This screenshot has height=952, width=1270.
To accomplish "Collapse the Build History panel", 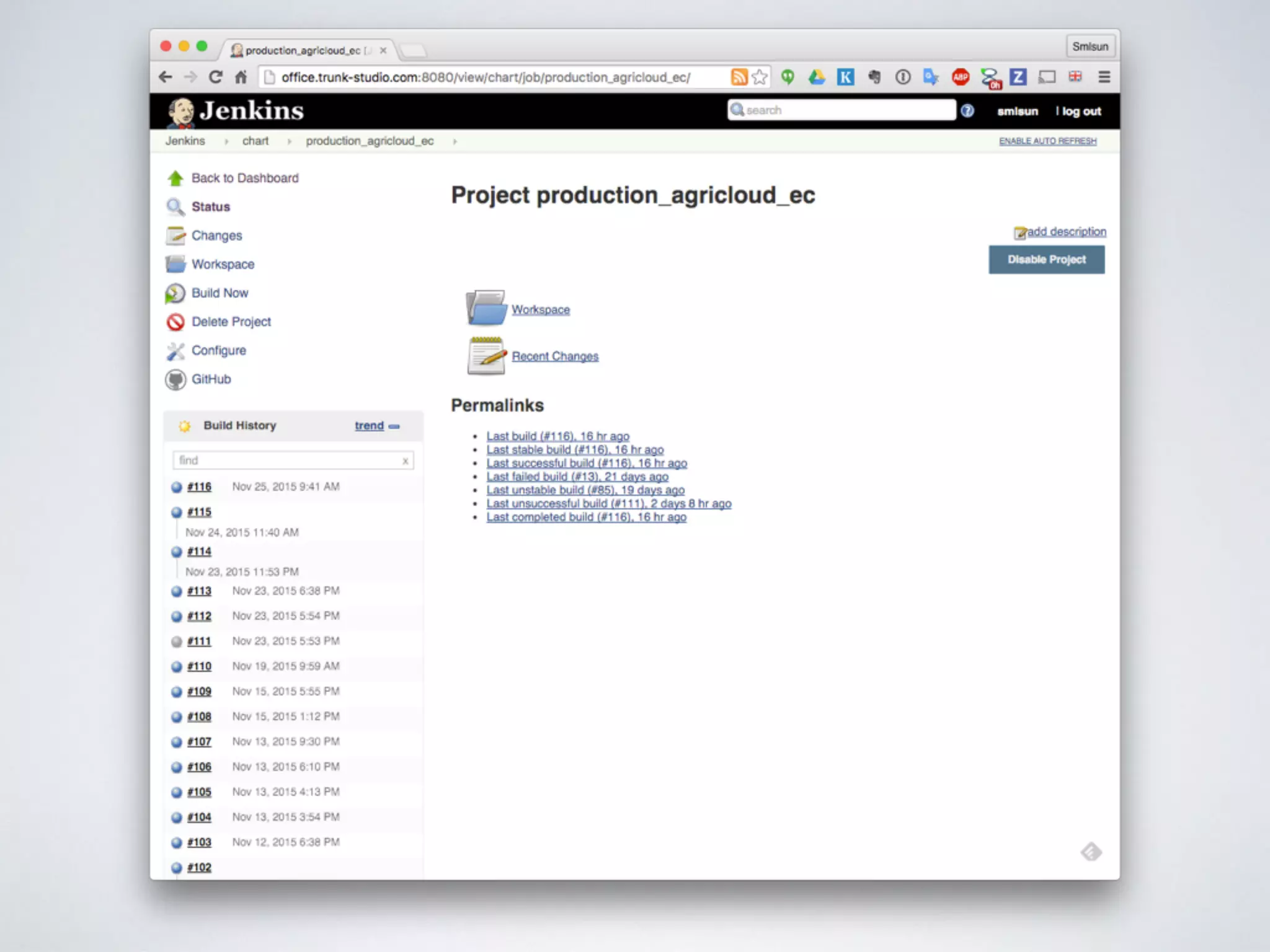I will (394, 426).
